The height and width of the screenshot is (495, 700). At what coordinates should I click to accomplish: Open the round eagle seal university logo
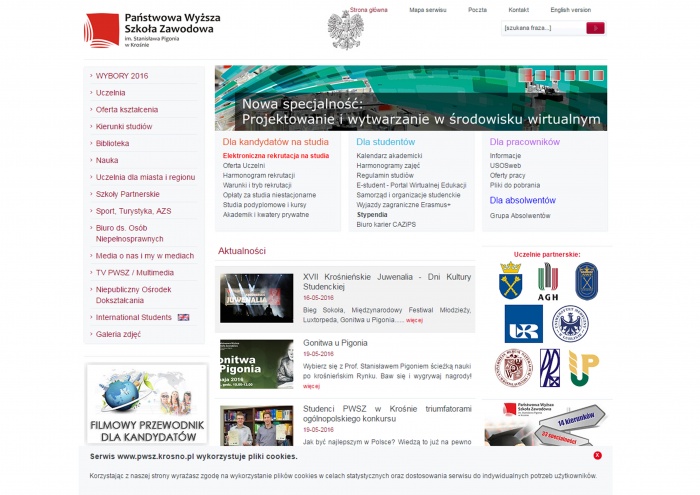(x=570, y=324)
